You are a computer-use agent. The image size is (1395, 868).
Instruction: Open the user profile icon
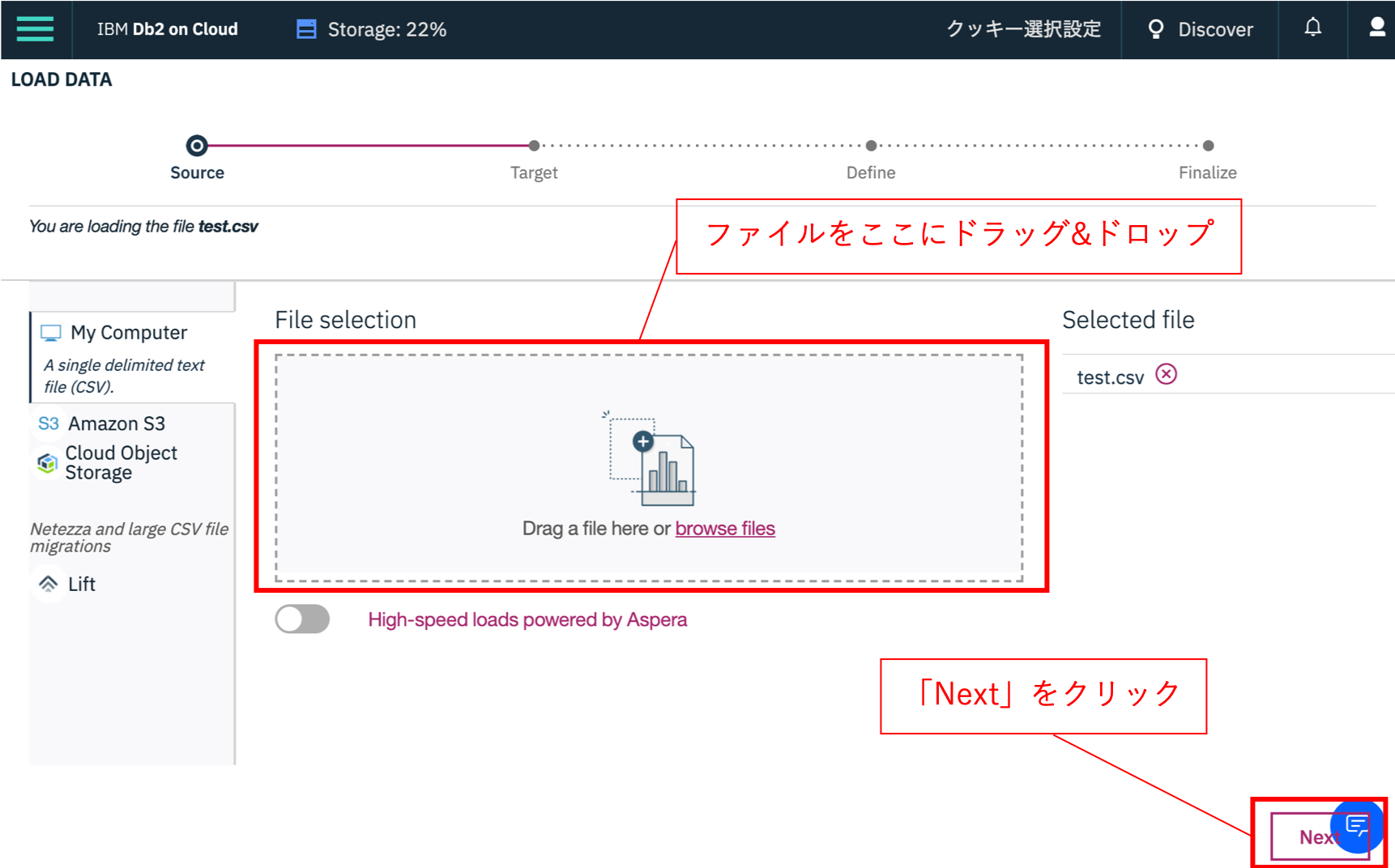[x=1376, y=27]
